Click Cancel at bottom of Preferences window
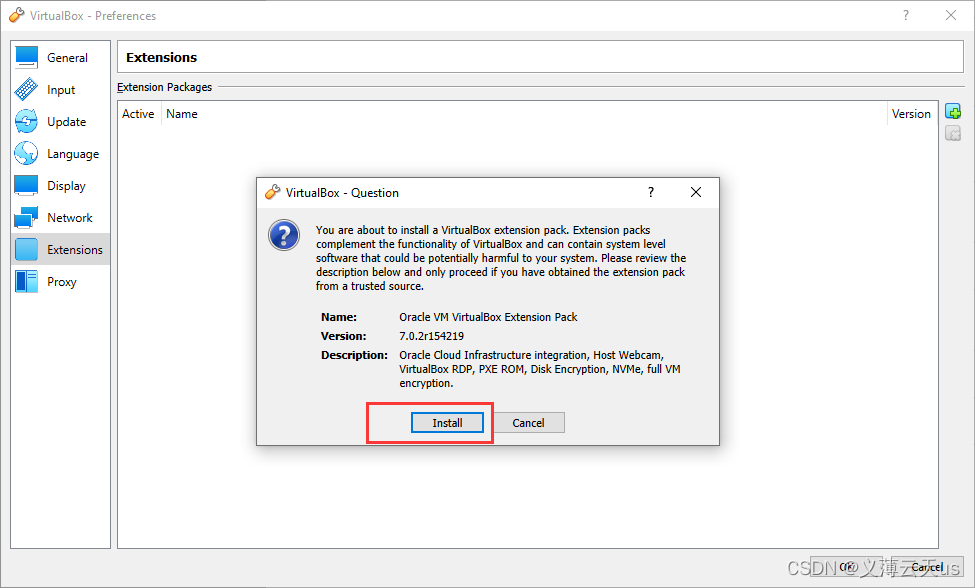This screenshot has width=975, height=588. tap(926, 566)
